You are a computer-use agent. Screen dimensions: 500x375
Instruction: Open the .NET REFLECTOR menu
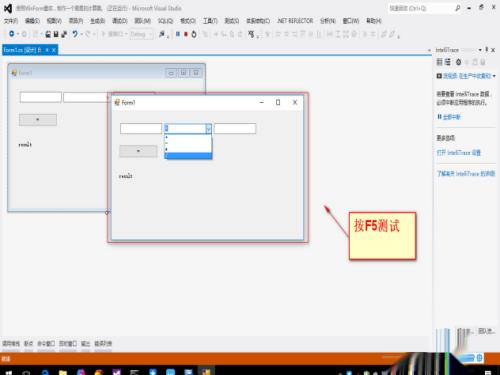295,21
